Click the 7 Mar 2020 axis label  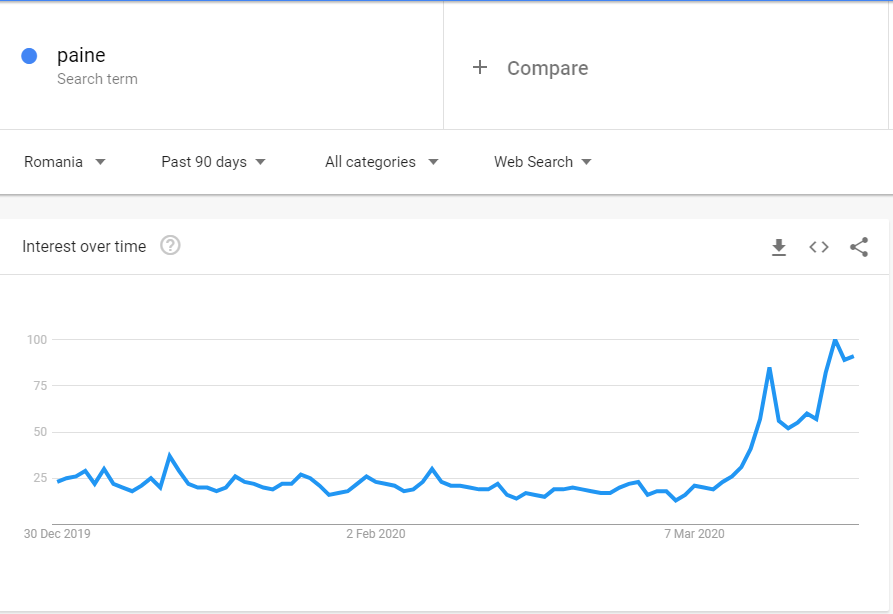click(694, 533)
